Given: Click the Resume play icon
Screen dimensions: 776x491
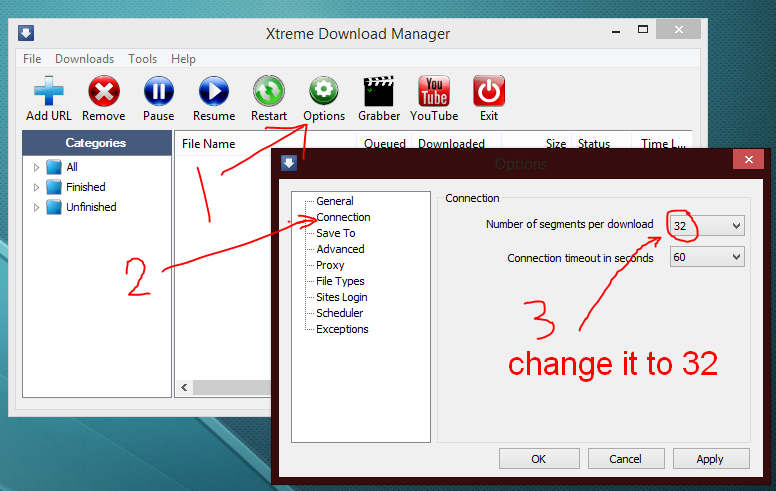Looking at the screenshot, I should [214, 91].
